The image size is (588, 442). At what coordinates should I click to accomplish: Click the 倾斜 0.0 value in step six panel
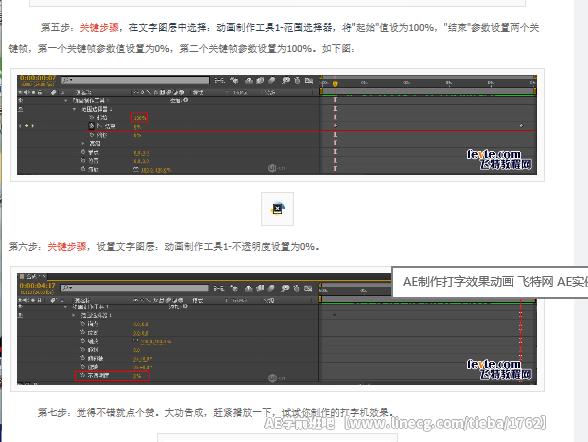[136, 350]
